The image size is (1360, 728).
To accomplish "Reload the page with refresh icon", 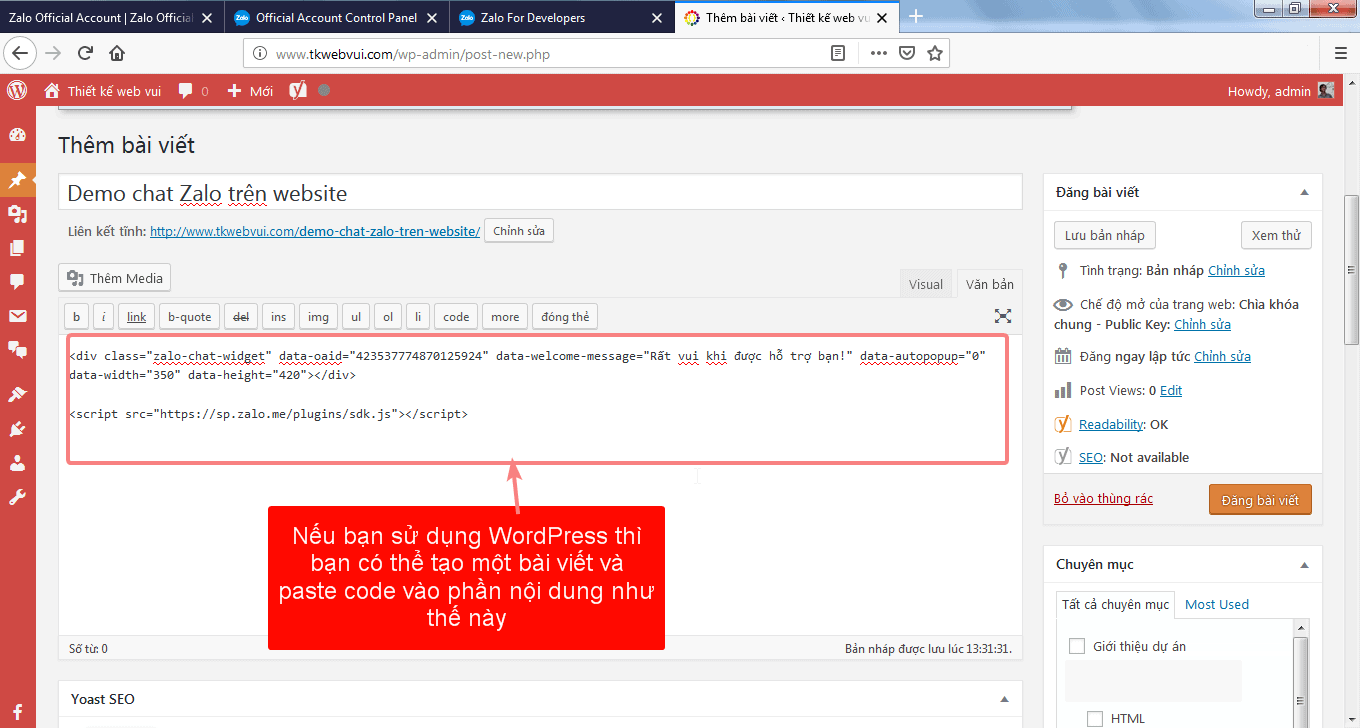I will (85, 53).
